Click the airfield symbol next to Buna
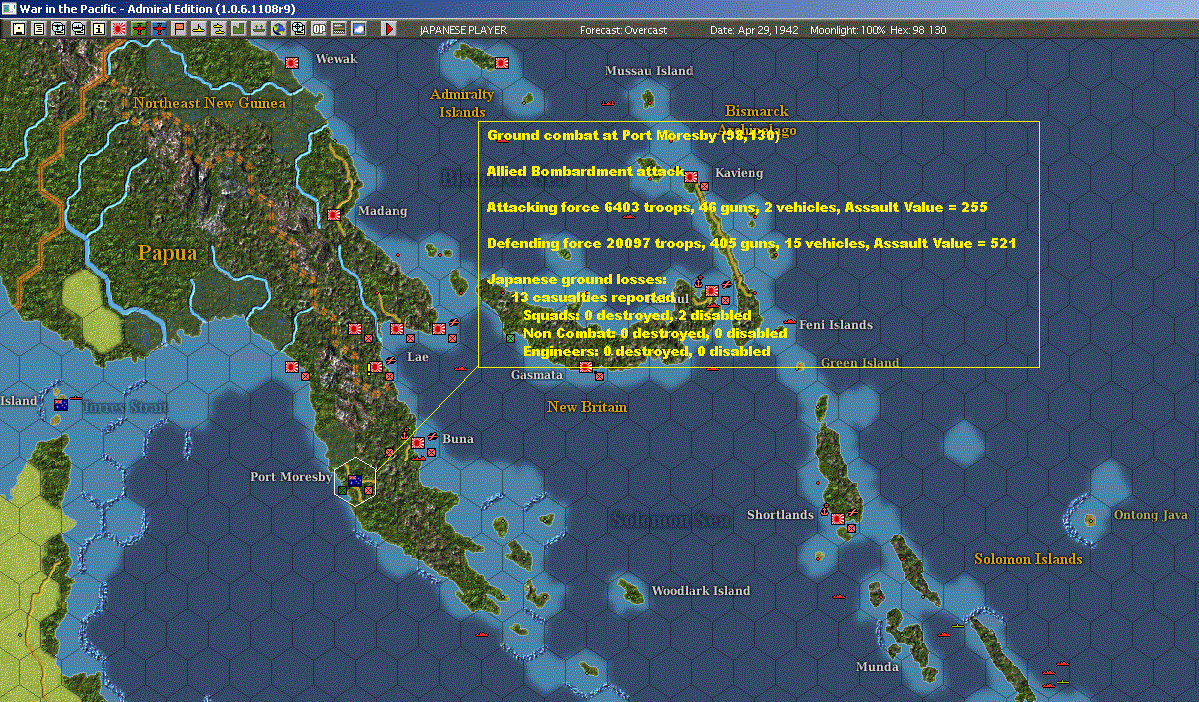The height and width of the screenshot is (702, 1199). tap(432, 436)
